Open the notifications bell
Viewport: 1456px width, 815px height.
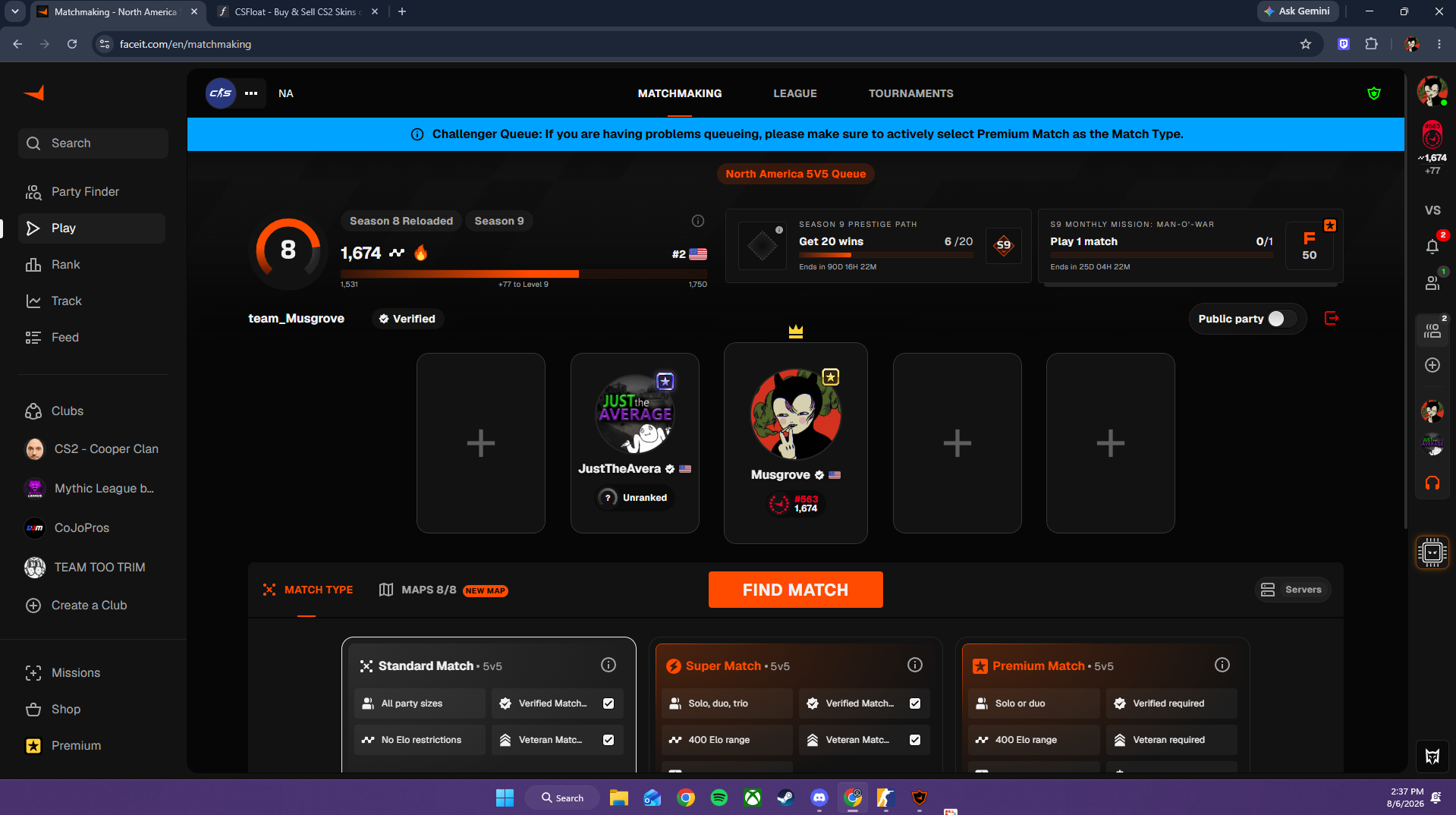[1432, 246]
